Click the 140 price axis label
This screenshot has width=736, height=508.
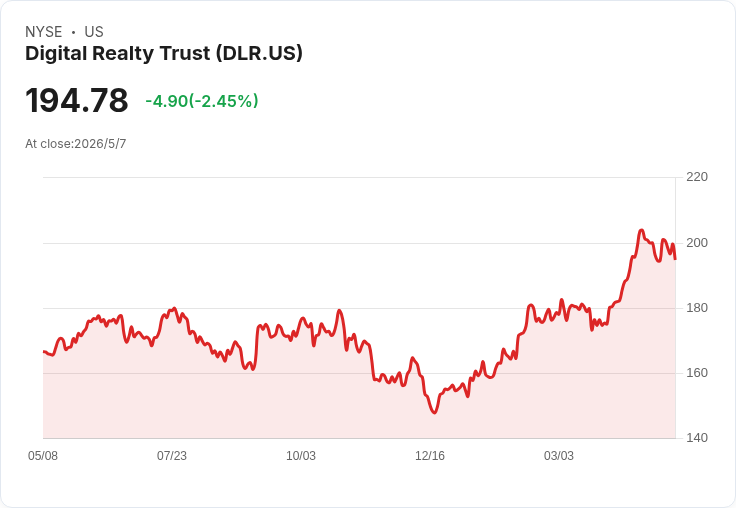pyautogui.click(x=697, y=438)
